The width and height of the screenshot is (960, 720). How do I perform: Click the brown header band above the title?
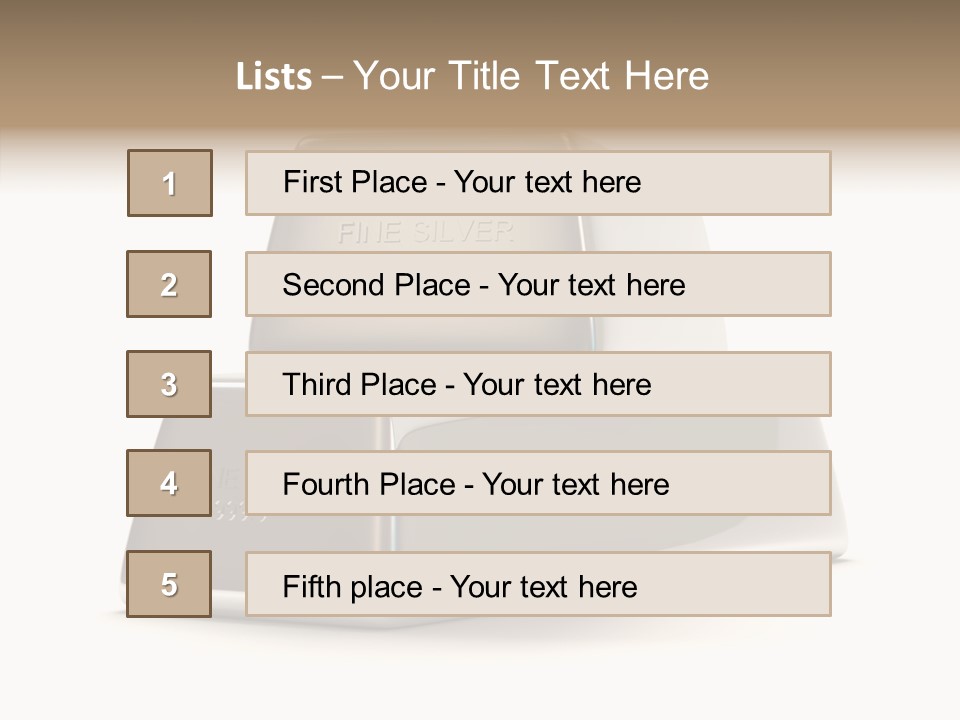click(x=480, y=22)
